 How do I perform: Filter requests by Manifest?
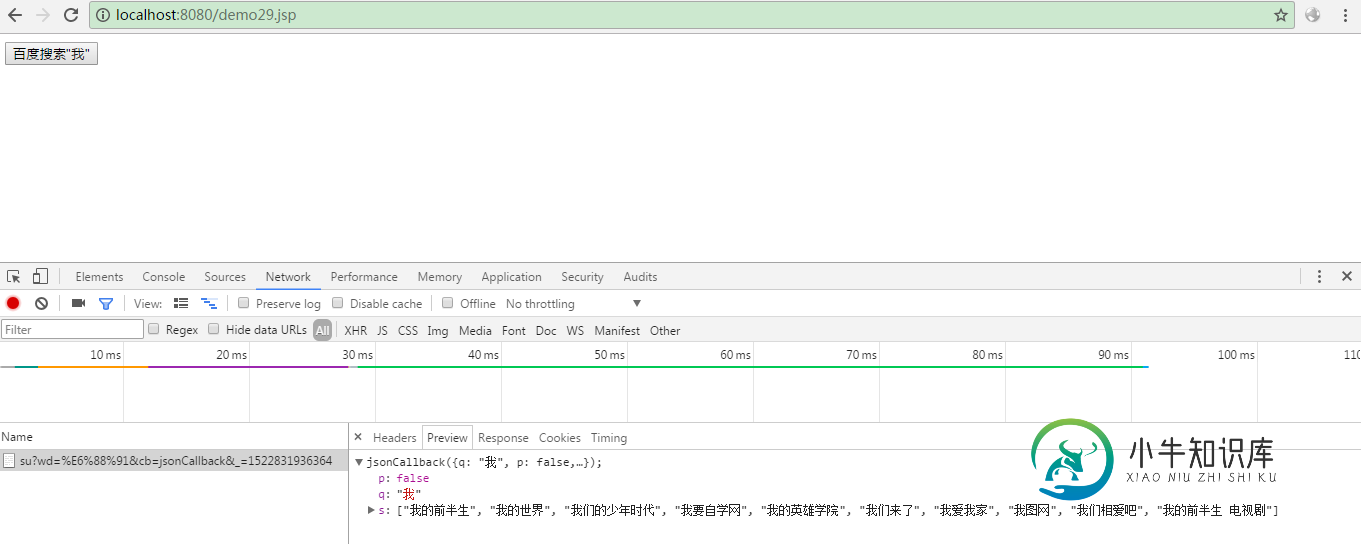(x=617, y=330)
